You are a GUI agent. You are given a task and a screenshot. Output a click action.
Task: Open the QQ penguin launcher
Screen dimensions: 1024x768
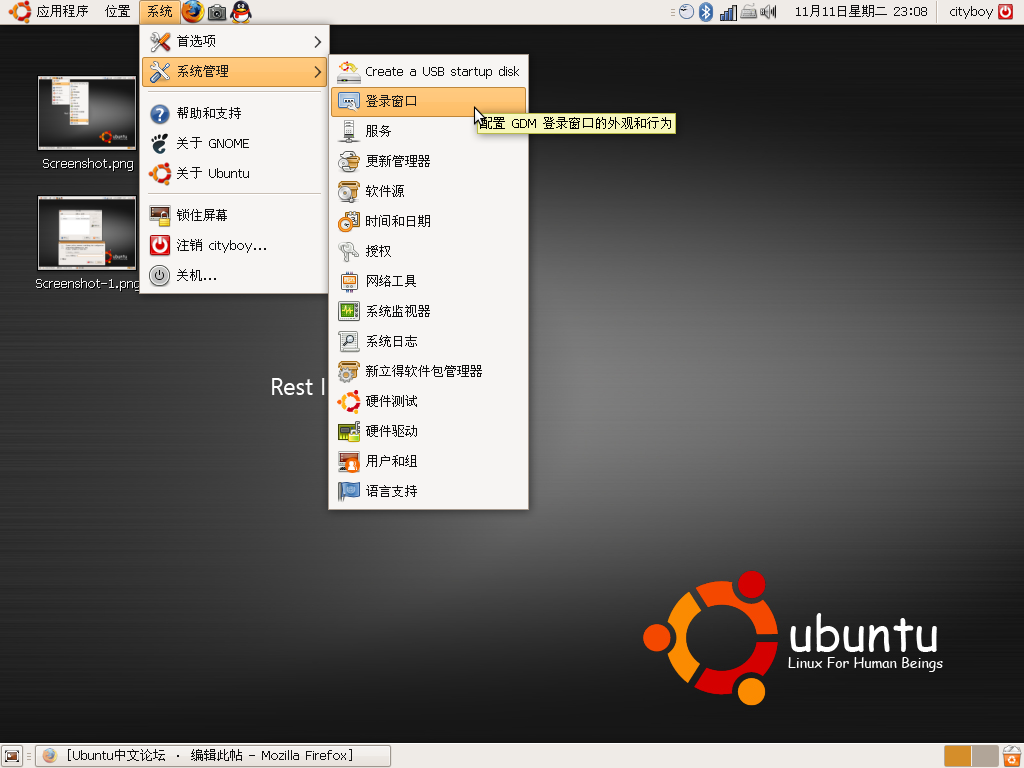click(x=241, y=12)
